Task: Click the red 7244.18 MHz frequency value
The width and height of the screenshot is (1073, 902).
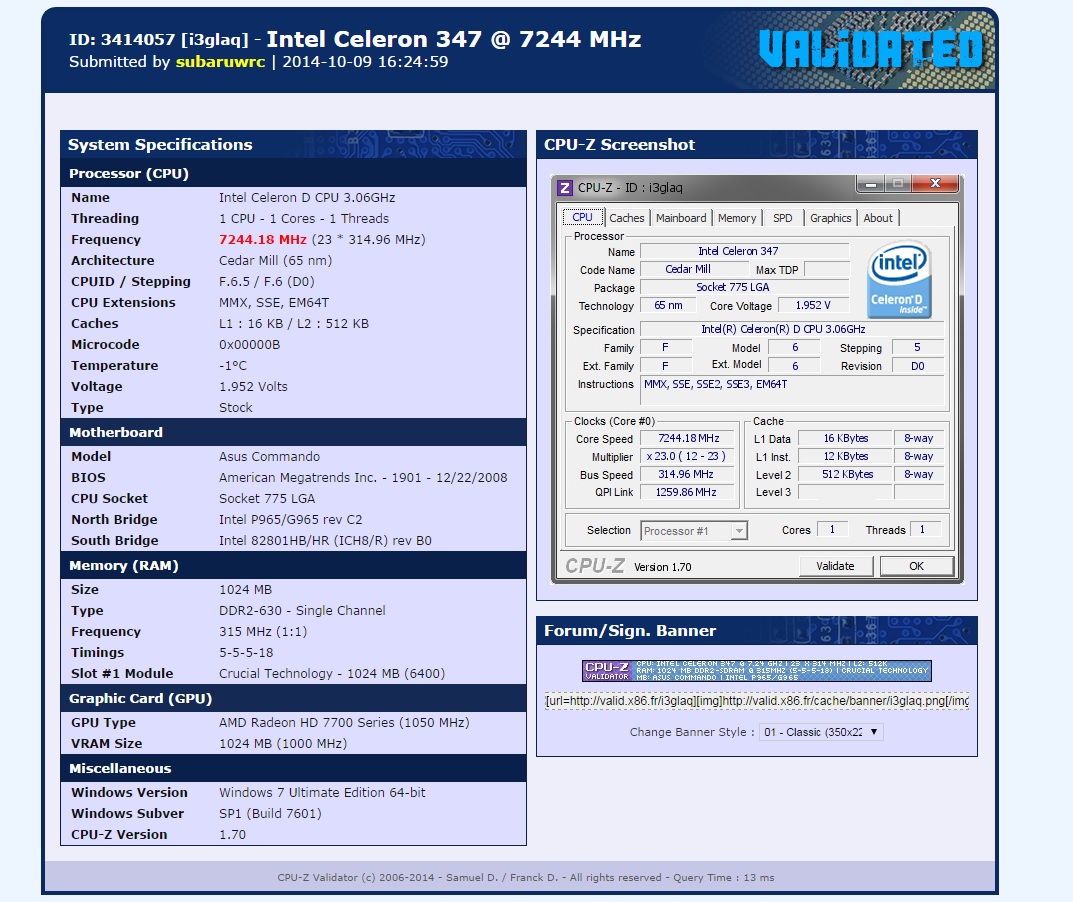Action: point(263,240)
